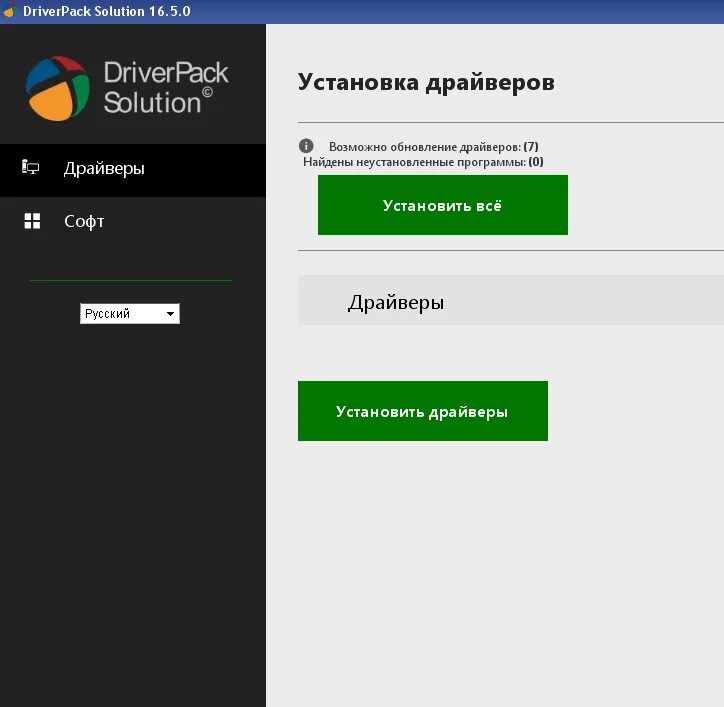Viewport: 724px width, 707px height.
Task: Click the grid icon beside Софт
Action: [32, 221]
